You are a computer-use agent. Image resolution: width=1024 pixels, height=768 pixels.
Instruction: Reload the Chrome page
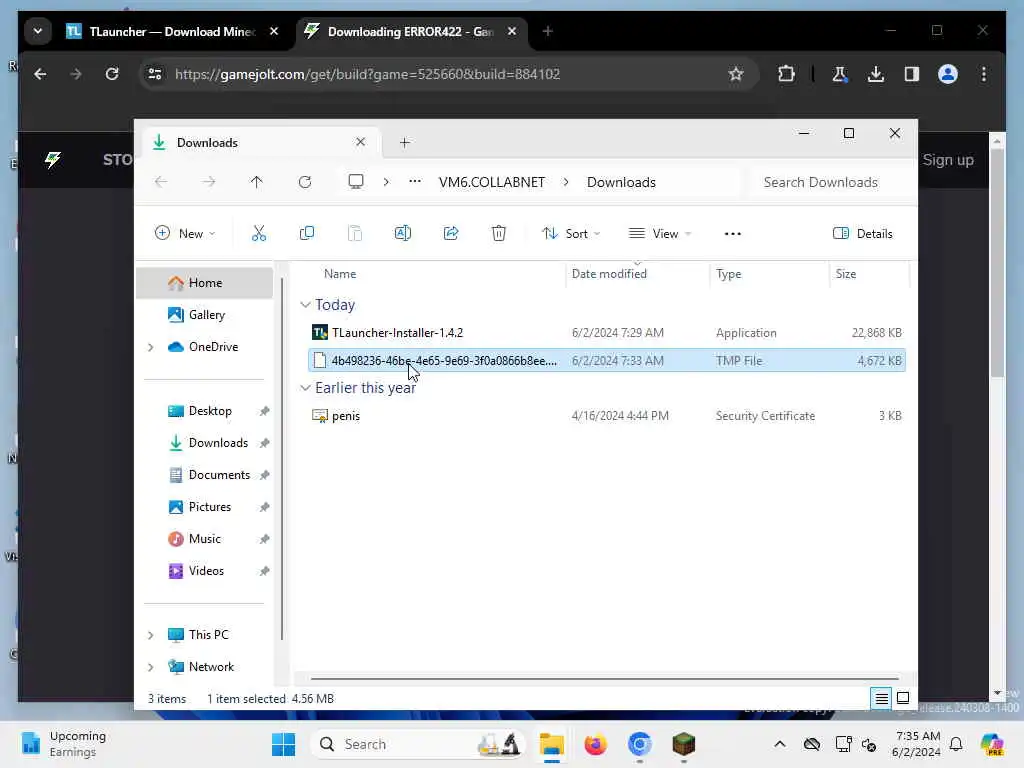coord(112,74)
